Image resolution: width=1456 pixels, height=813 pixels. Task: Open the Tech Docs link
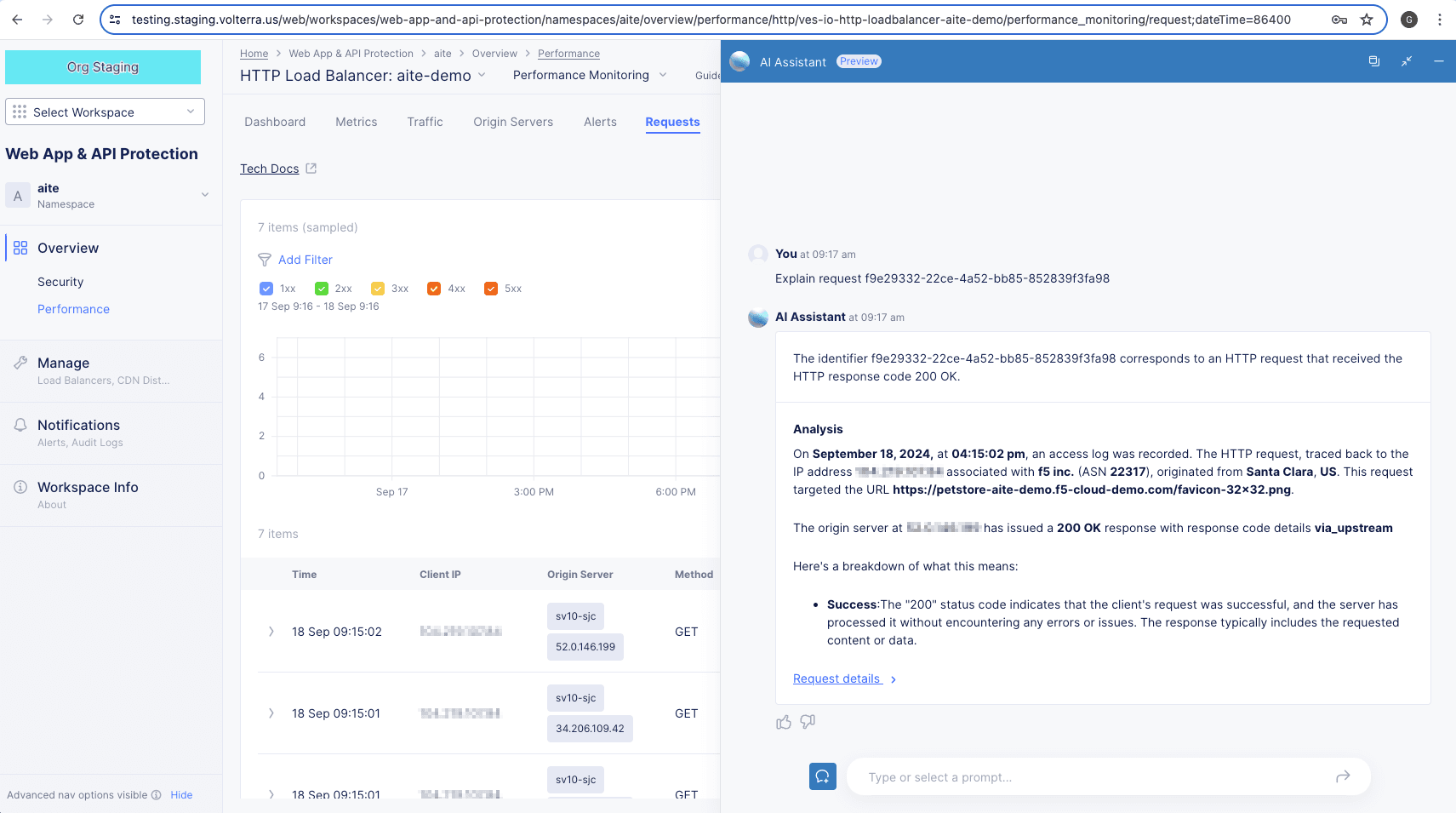pyautogui.click(x=270, y=169)
